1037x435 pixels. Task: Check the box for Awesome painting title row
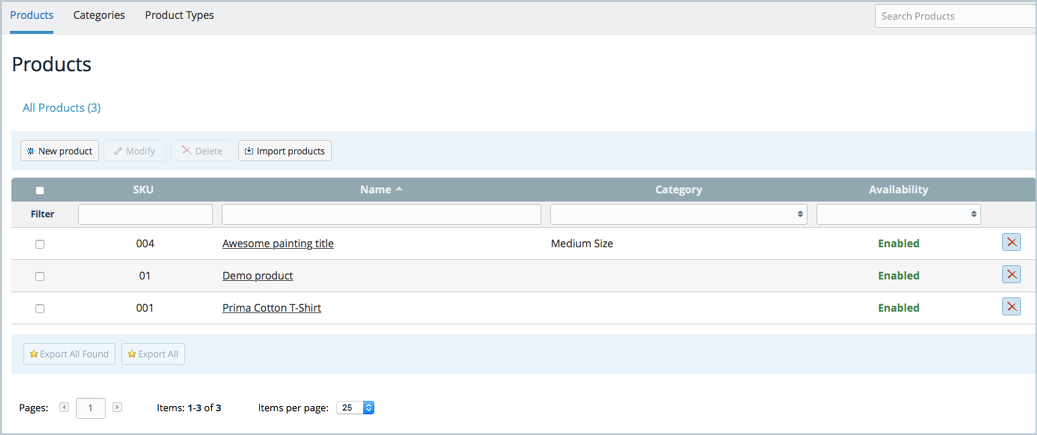pyautogui.click(x=40, y=244)
